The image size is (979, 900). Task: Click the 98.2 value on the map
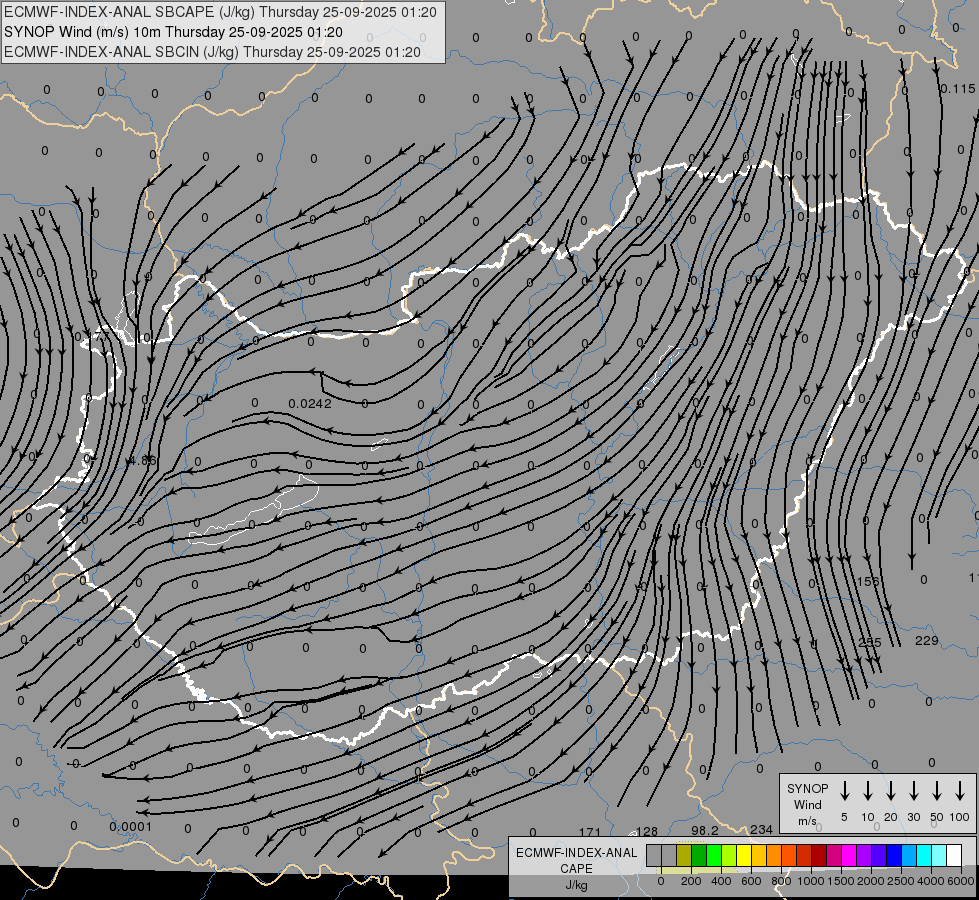(x=705, y=830)
